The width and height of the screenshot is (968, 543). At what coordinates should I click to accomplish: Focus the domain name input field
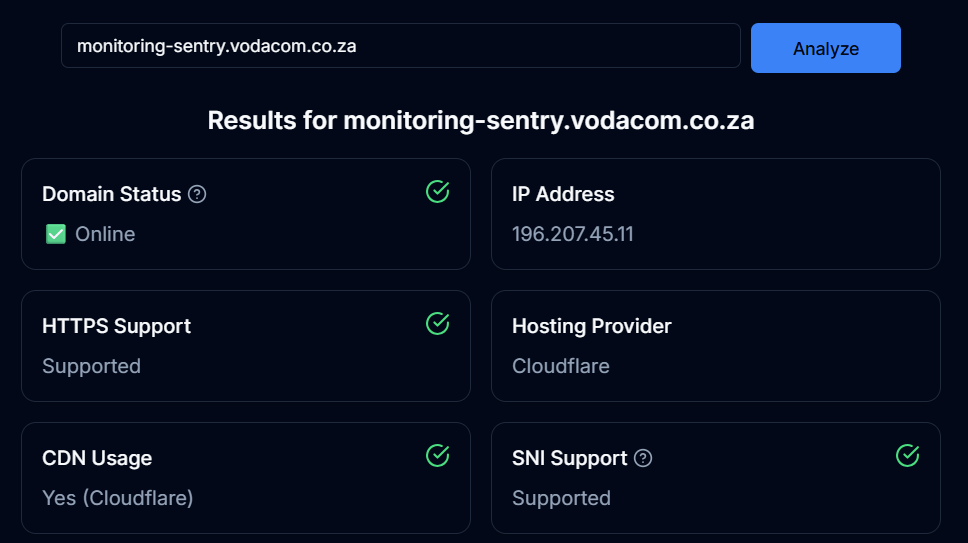400,46
